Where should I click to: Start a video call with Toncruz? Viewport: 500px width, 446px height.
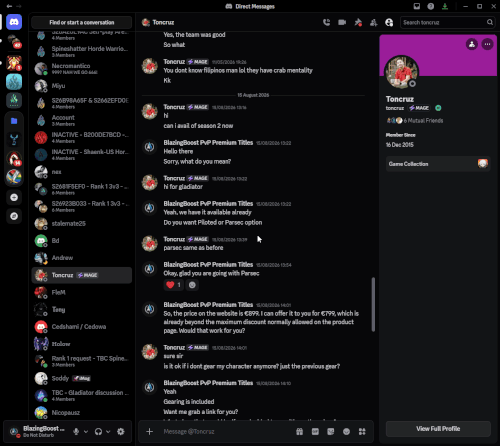click(342, 22)
